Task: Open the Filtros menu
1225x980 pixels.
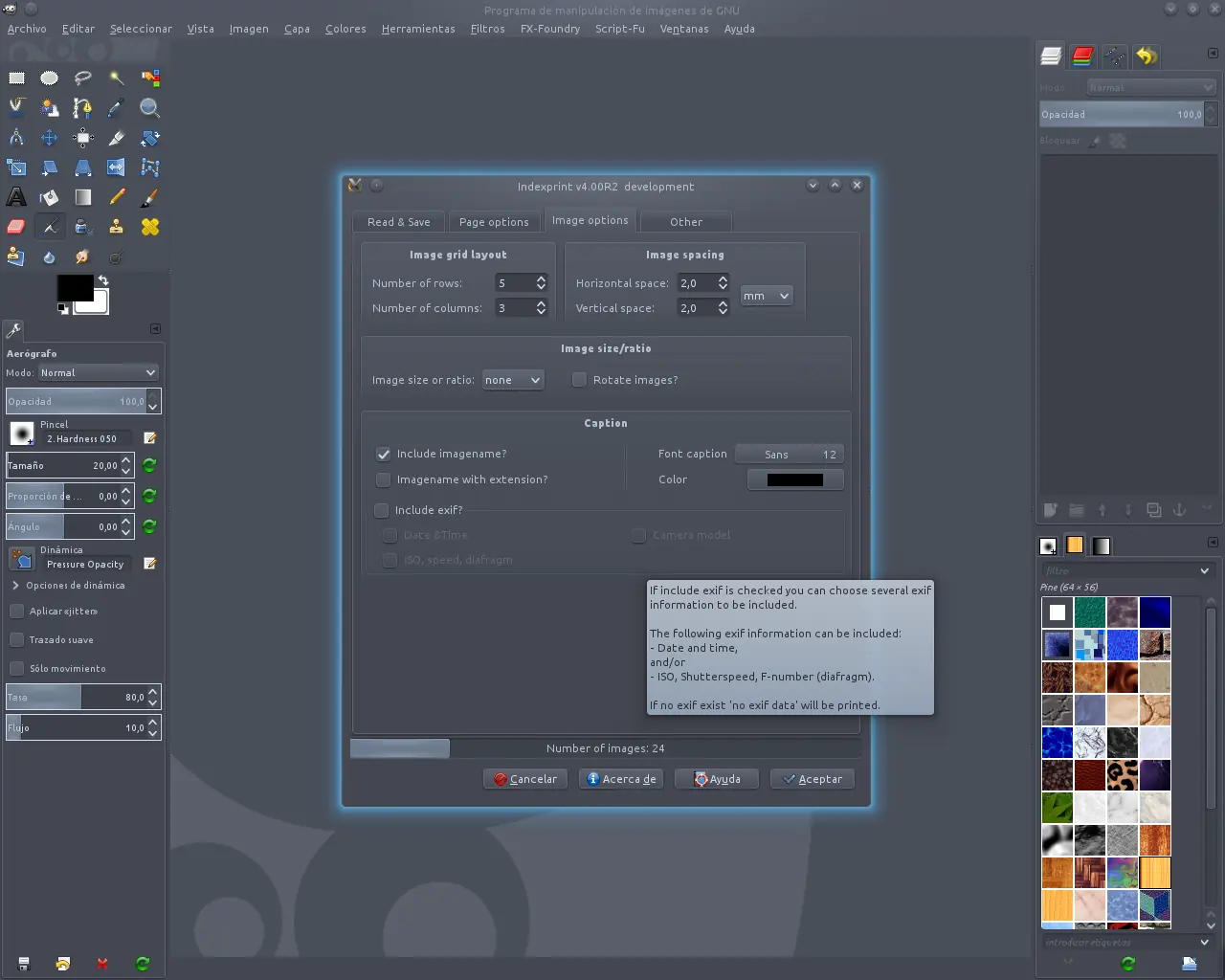Action: tap(487, 29)
